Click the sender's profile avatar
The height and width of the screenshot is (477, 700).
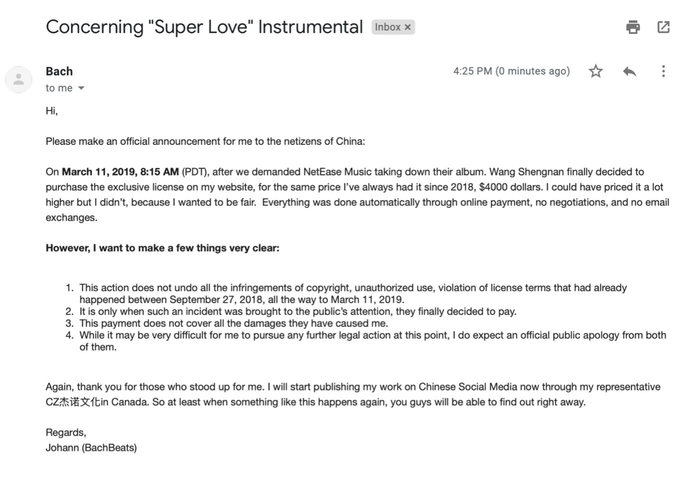point(19,79)
